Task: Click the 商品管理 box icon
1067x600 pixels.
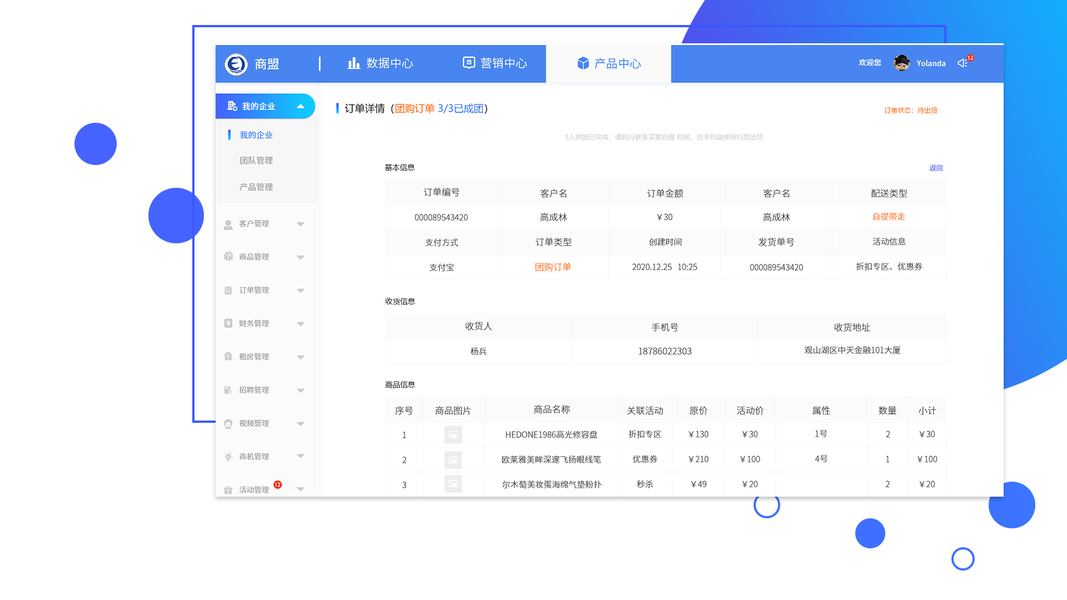Action: coord(228,256)
